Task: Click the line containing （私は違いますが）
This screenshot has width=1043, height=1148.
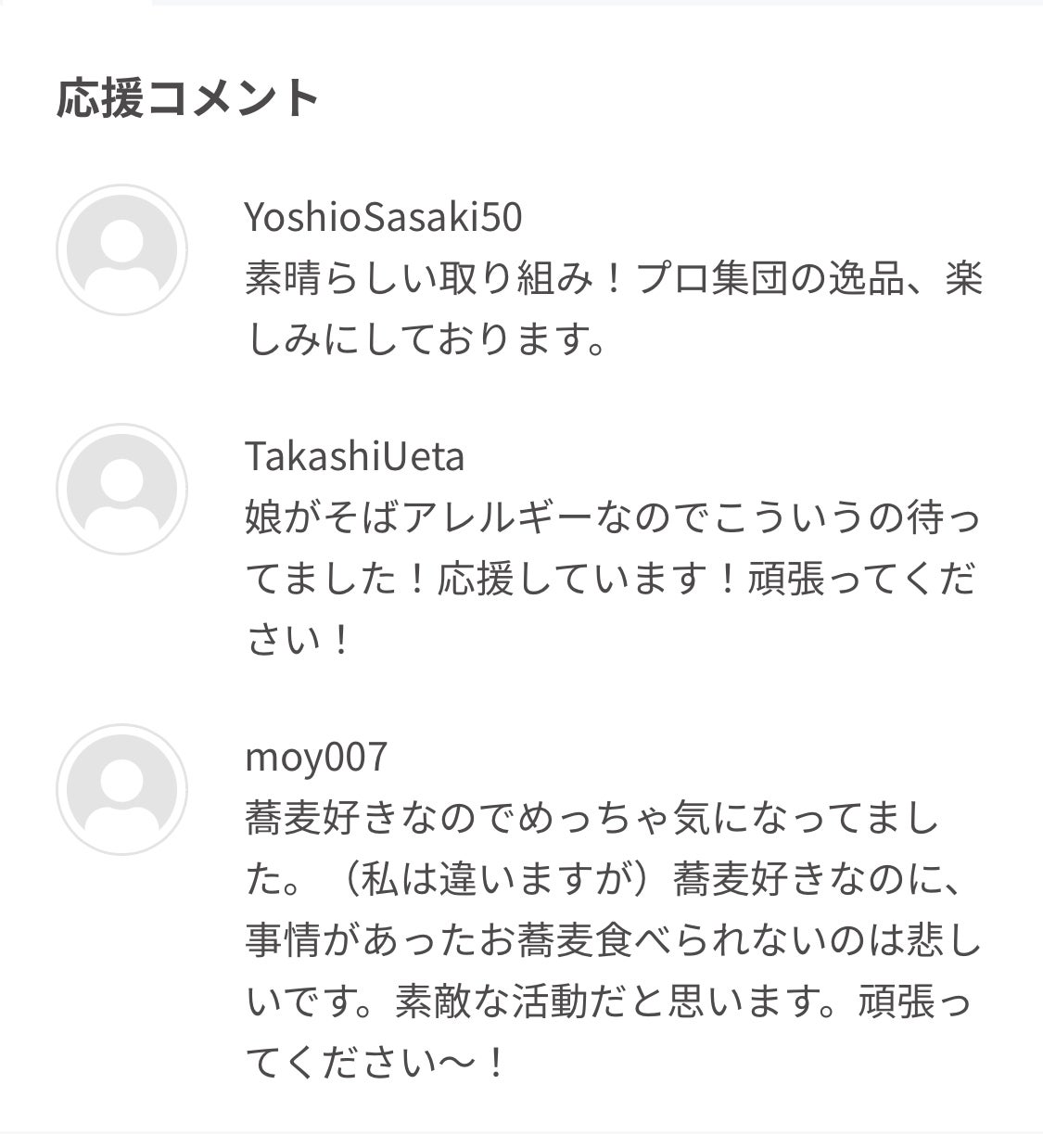Action: pos(603,879)
